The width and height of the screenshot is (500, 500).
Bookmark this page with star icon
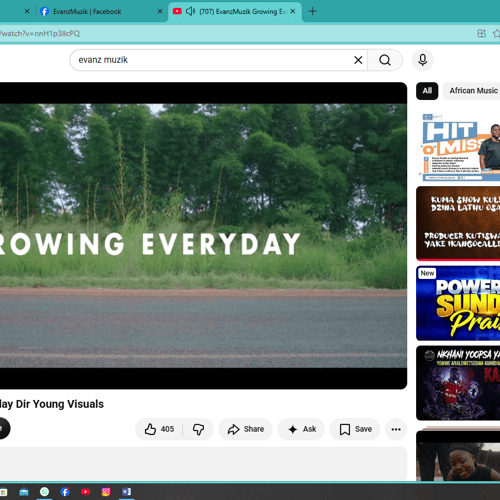click(496, 33)
